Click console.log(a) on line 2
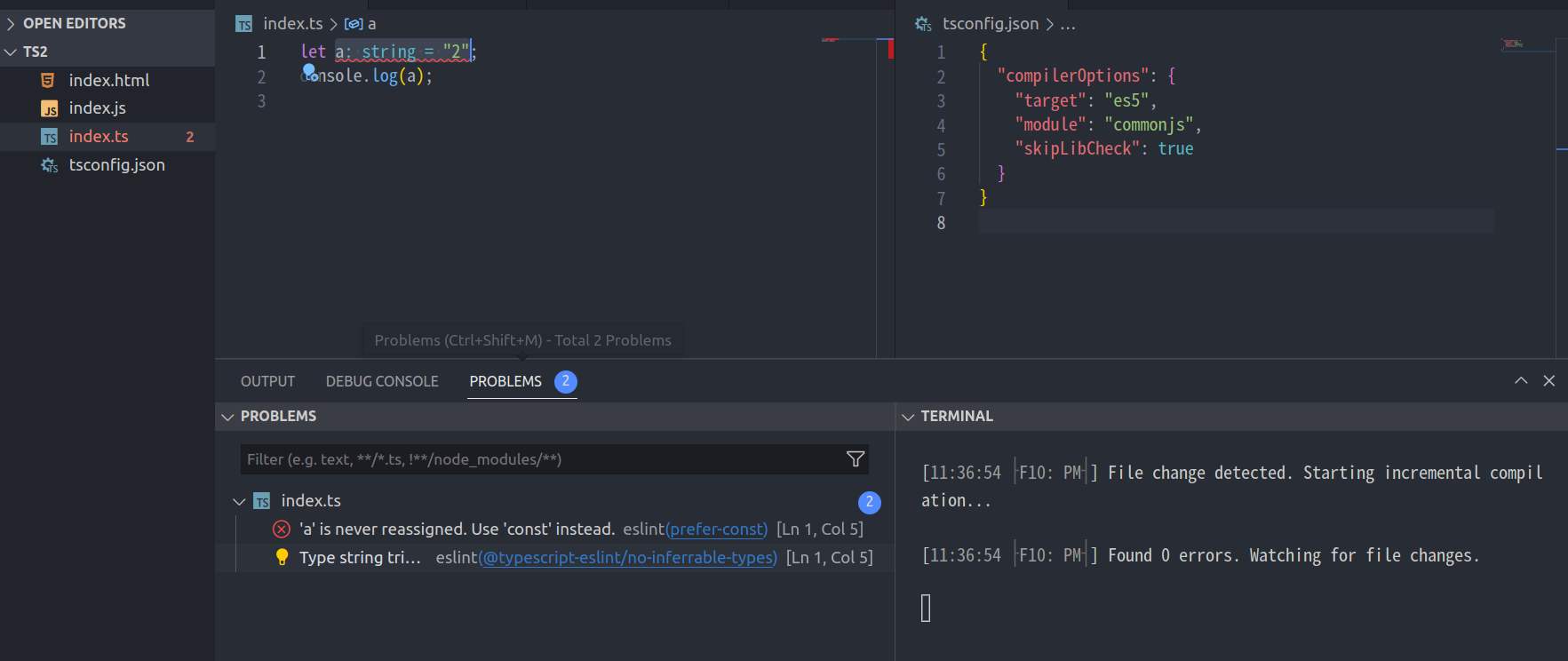Viewport: 1568px width, 661px height. 367,76
